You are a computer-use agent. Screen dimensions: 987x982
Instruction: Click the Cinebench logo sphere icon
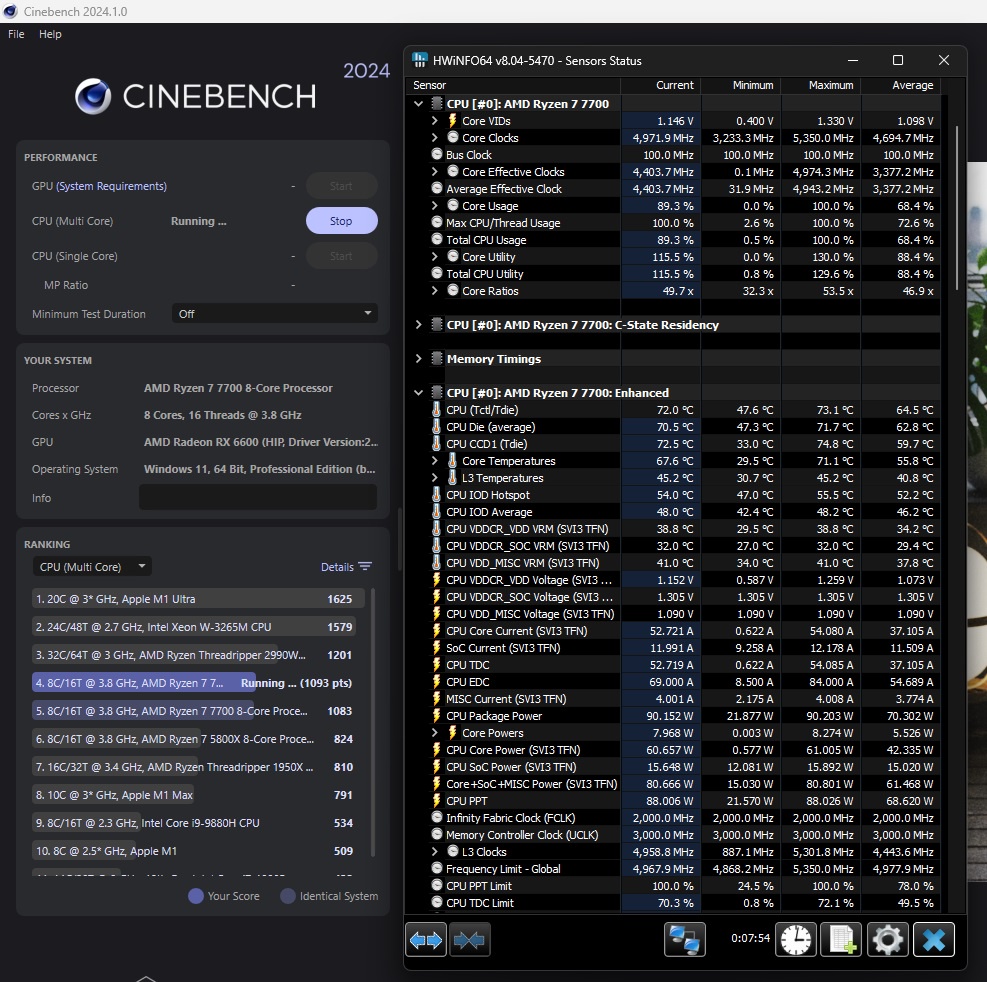tap(93, 96)
